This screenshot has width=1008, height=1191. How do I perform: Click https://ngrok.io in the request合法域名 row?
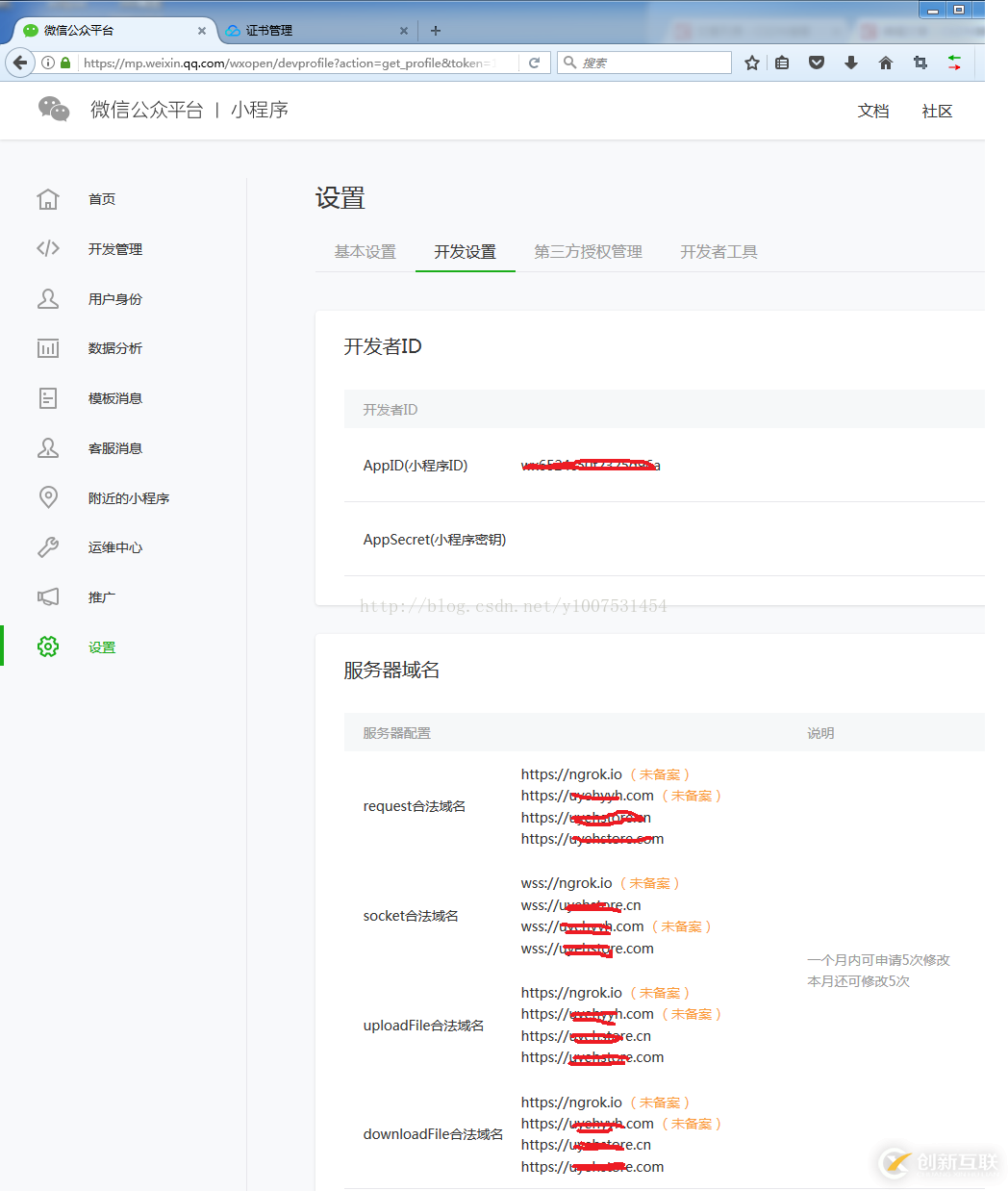point(571,774)
